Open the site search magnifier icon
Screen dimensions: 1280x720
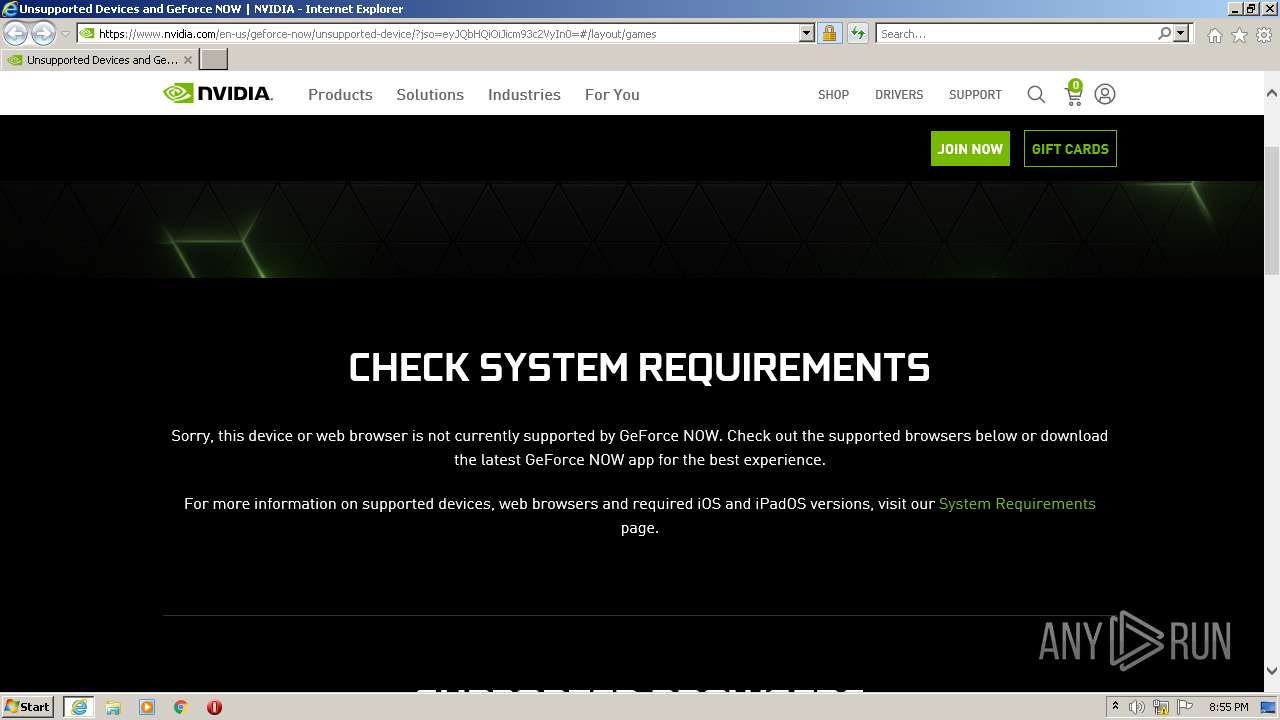1036,94
